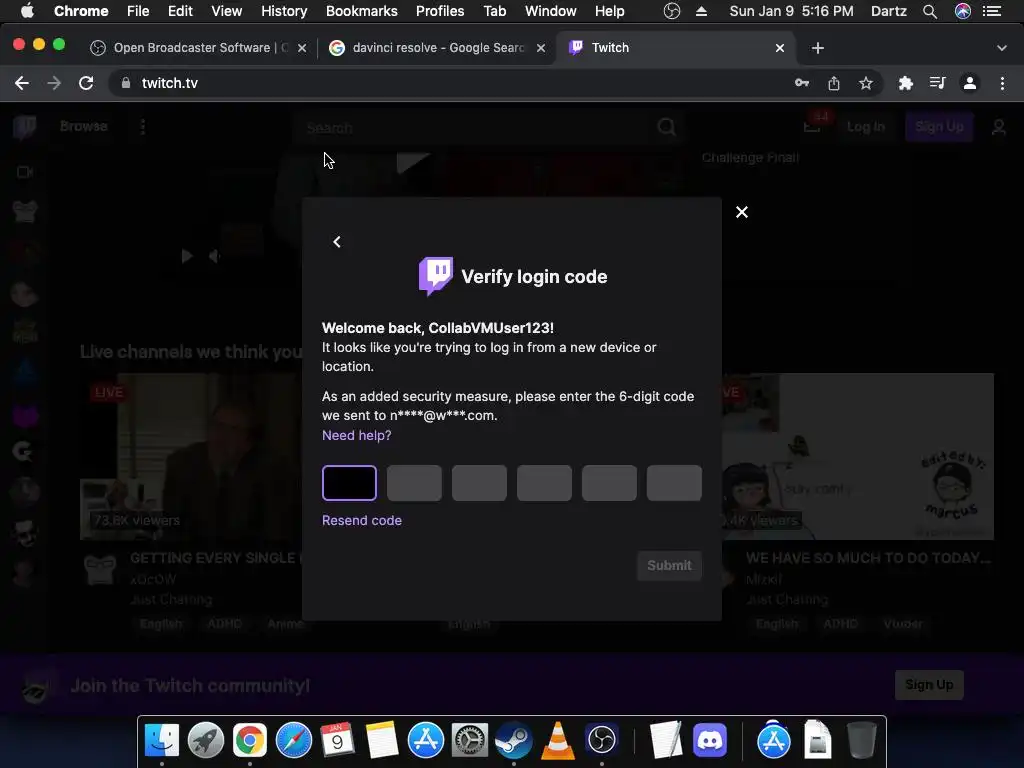
Task: Open VLC from the Dock
Action: pos(558,741)
